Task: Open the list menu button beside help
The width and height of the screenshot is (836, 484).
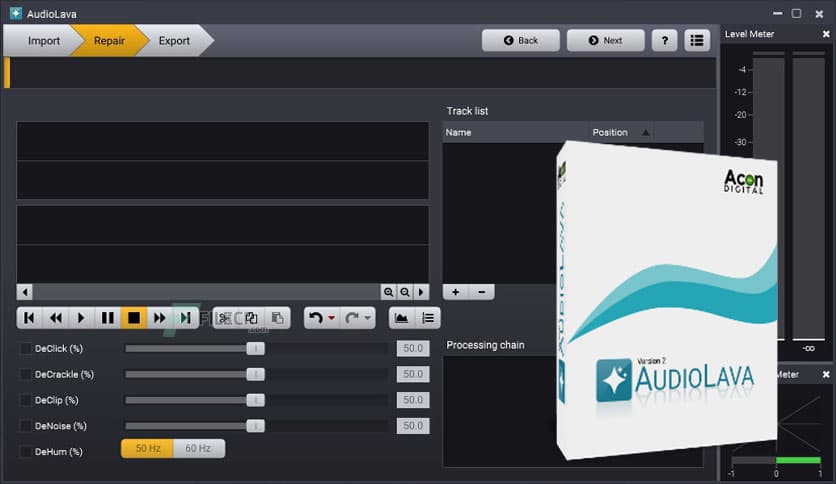Action: 697,41
